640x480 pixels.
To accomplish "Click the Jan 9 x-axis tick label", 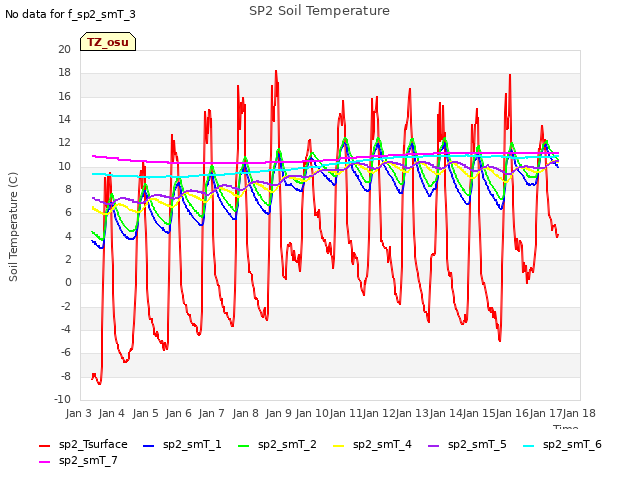I will [278, 413].
